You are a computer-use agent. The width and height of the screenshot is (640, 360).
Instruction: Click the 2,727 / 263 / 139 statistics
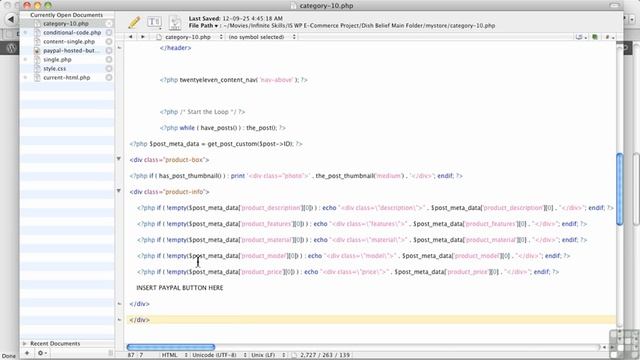click(325, 355)
